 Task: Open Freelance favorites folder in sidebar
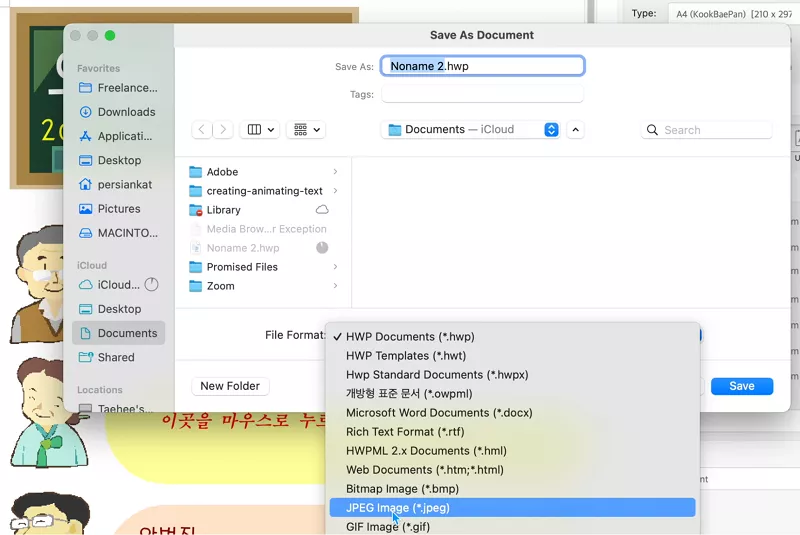(x=118, y=88)
